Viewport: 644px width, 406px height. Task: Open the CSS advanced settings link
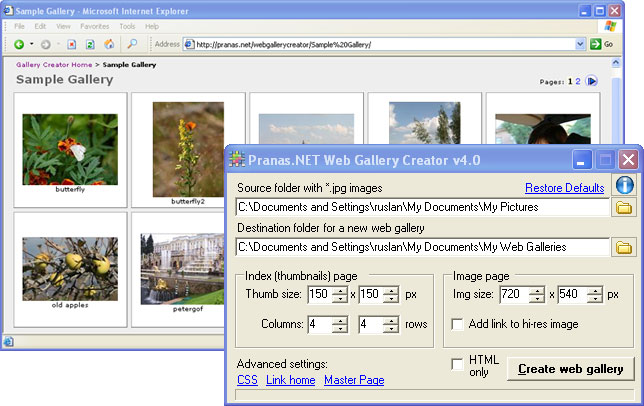247,380
